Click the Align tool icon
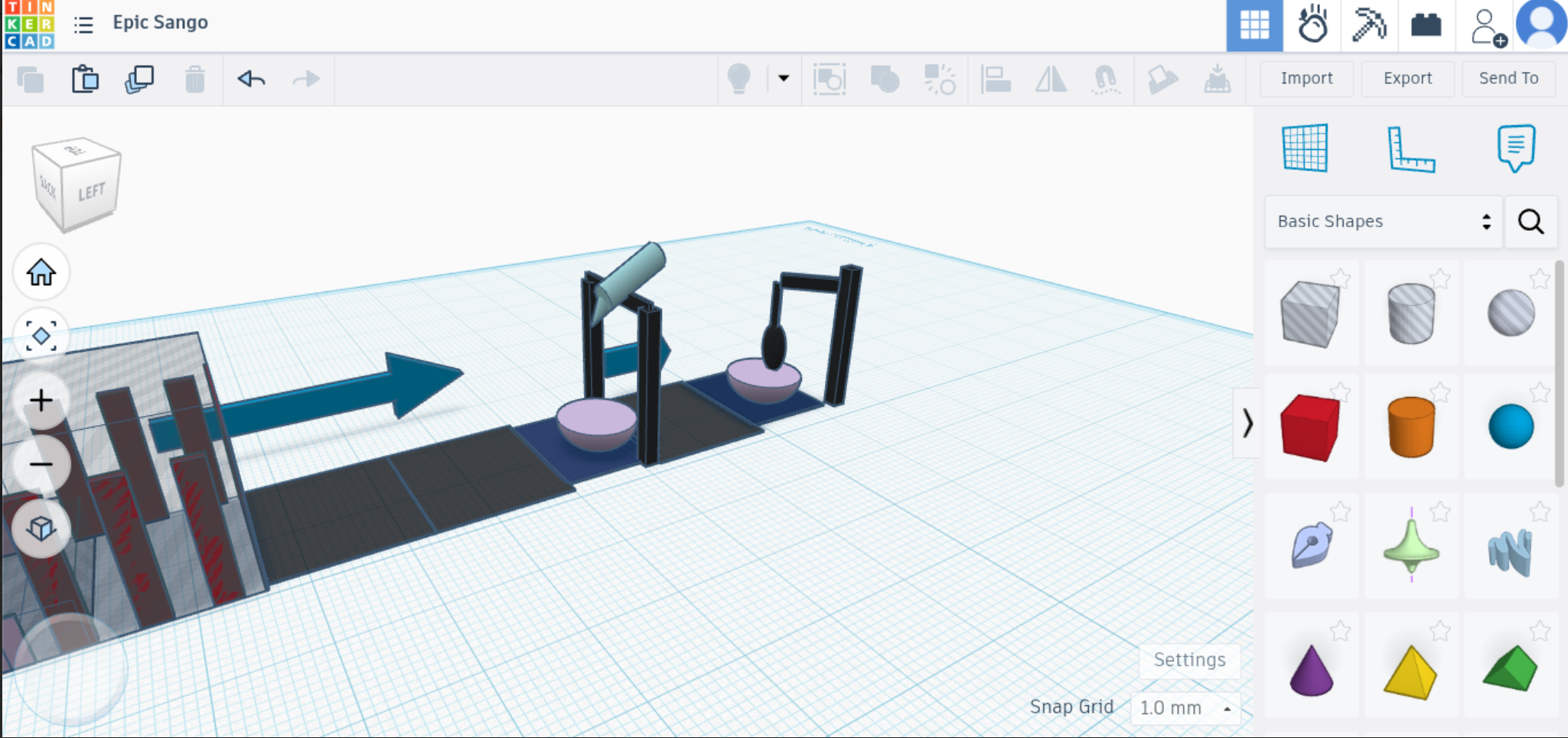The height and width of the screenshot is (738, 1568). 996,79
